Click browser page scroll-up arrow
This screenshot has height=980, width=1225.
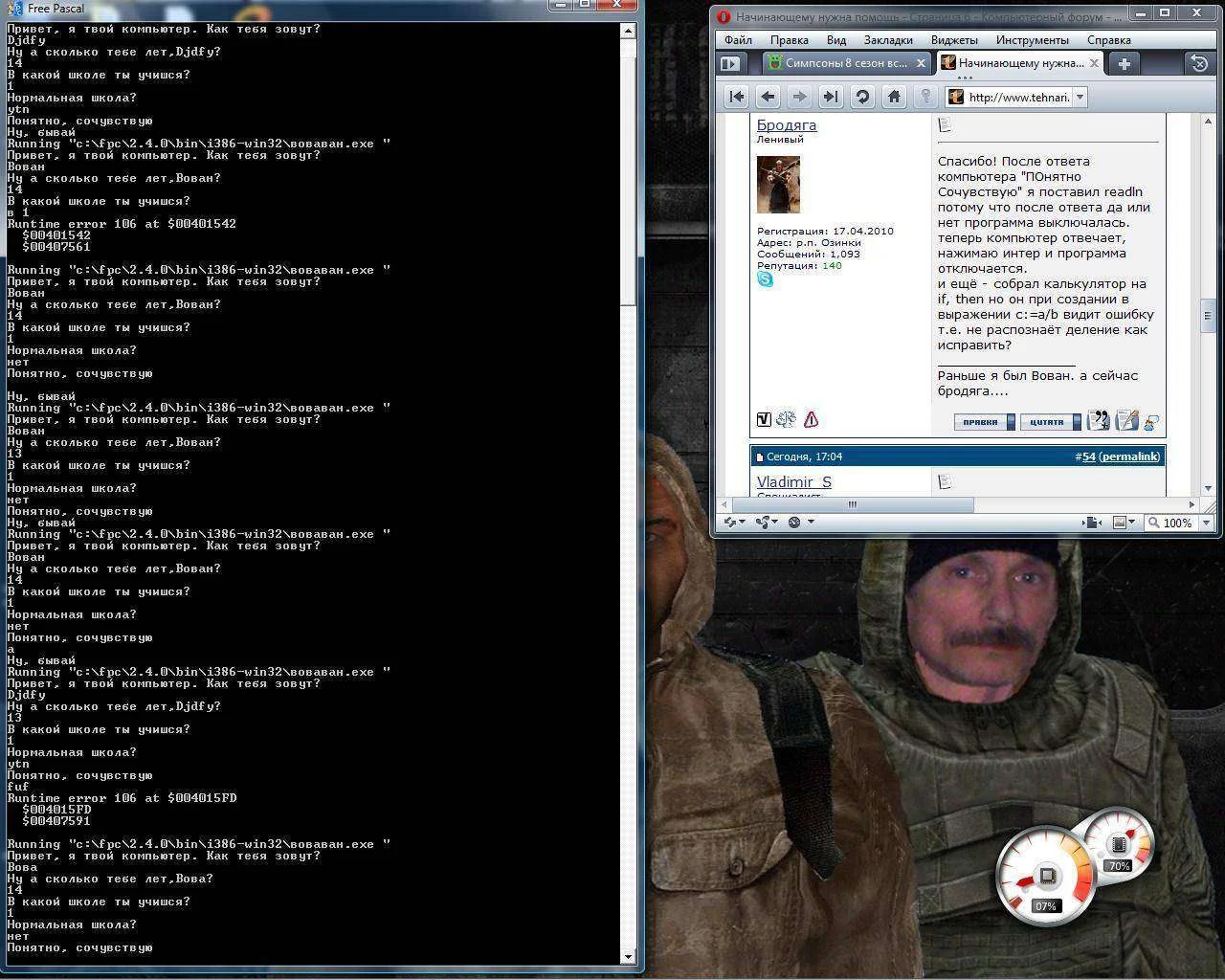tap(1208, 123)
